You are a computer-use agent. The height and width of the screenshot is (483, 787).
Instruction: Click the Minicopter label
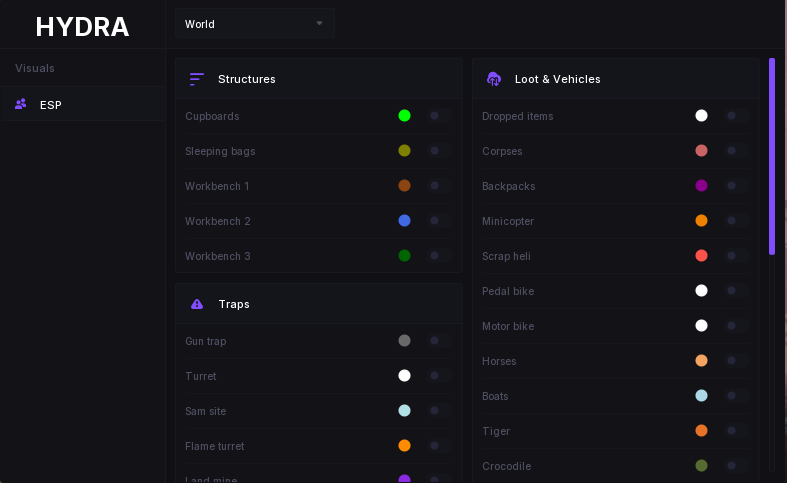coord(507,221)
